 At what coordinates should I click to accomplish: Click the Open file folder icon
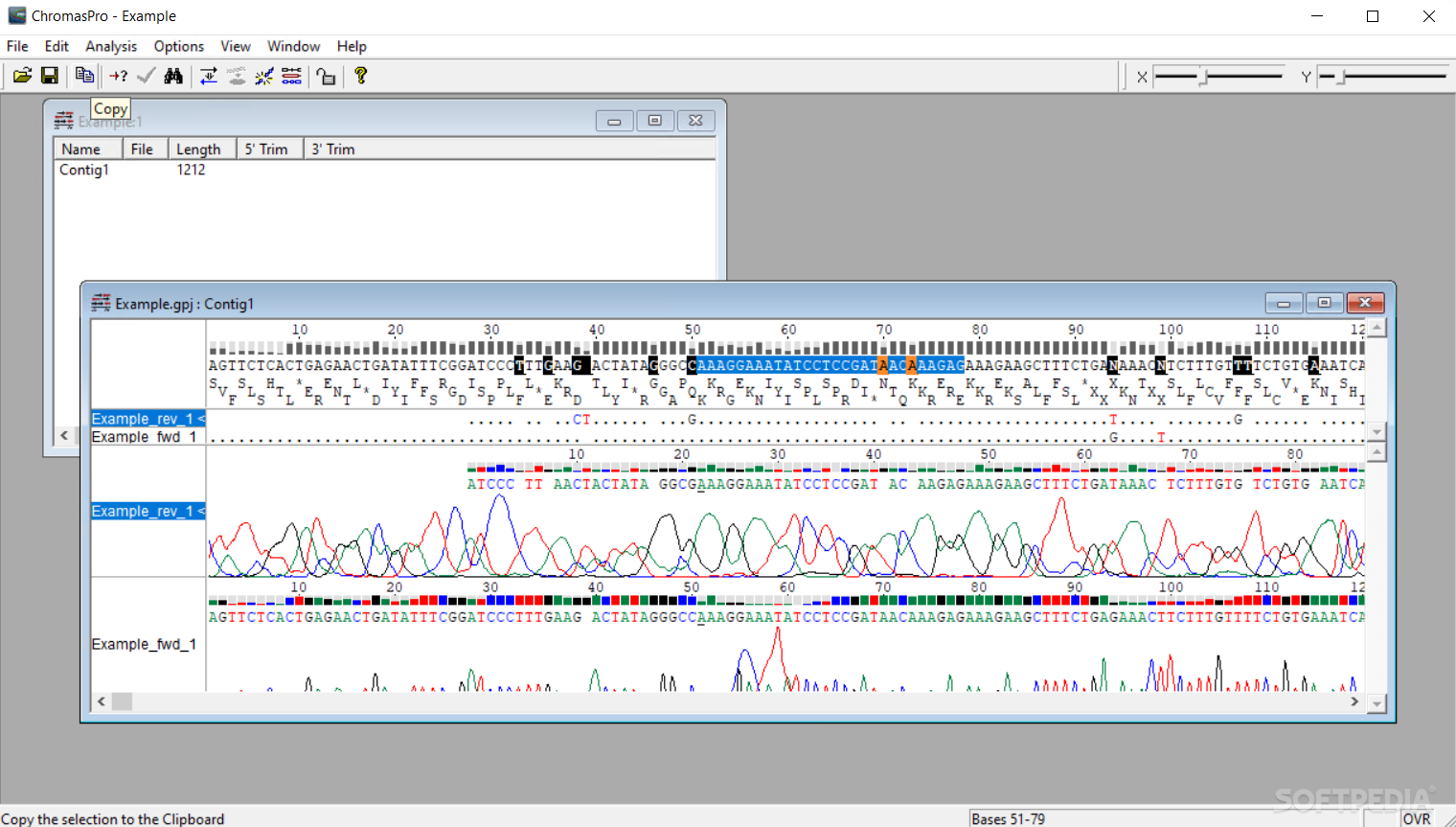click(x=22, y=76)
